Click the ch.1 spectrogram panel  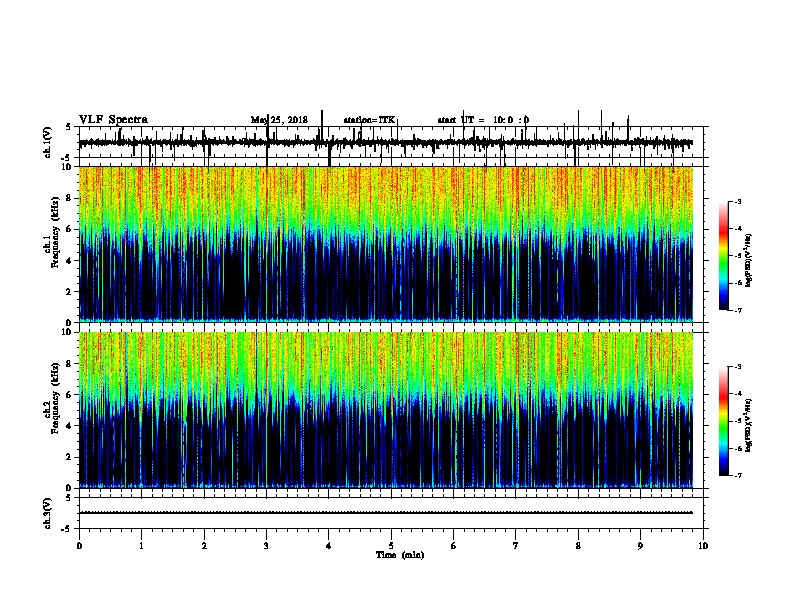point(386,244)
